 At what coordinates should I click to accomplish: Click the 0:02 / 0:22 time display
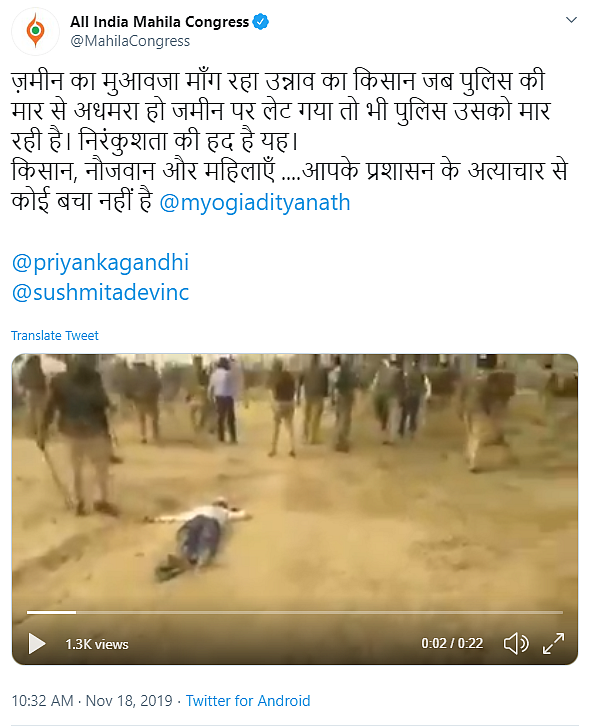coord(452,644)
